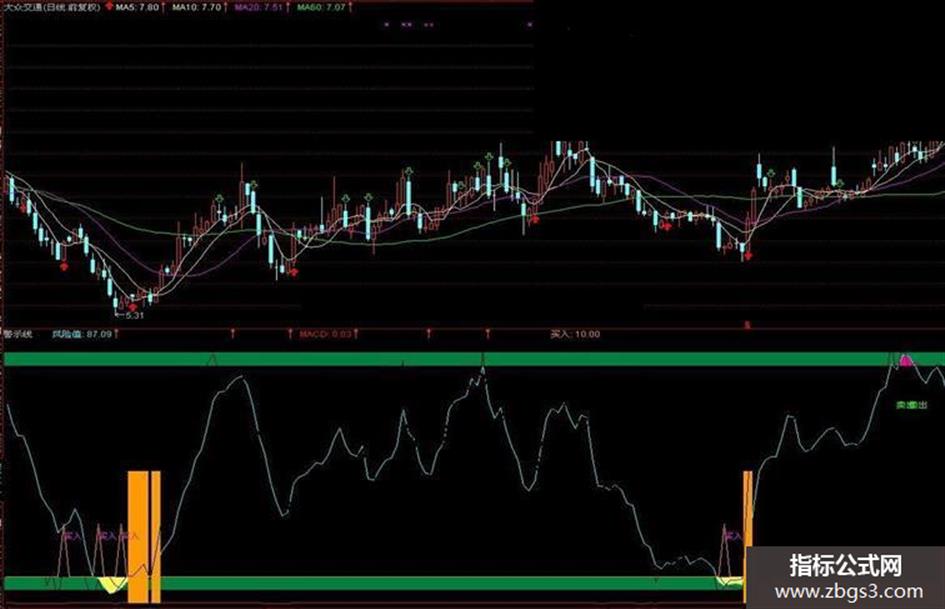Click the magenta sell marker in top green band
Viewport: 945px width, 609px height.
(x=906, y=360)
